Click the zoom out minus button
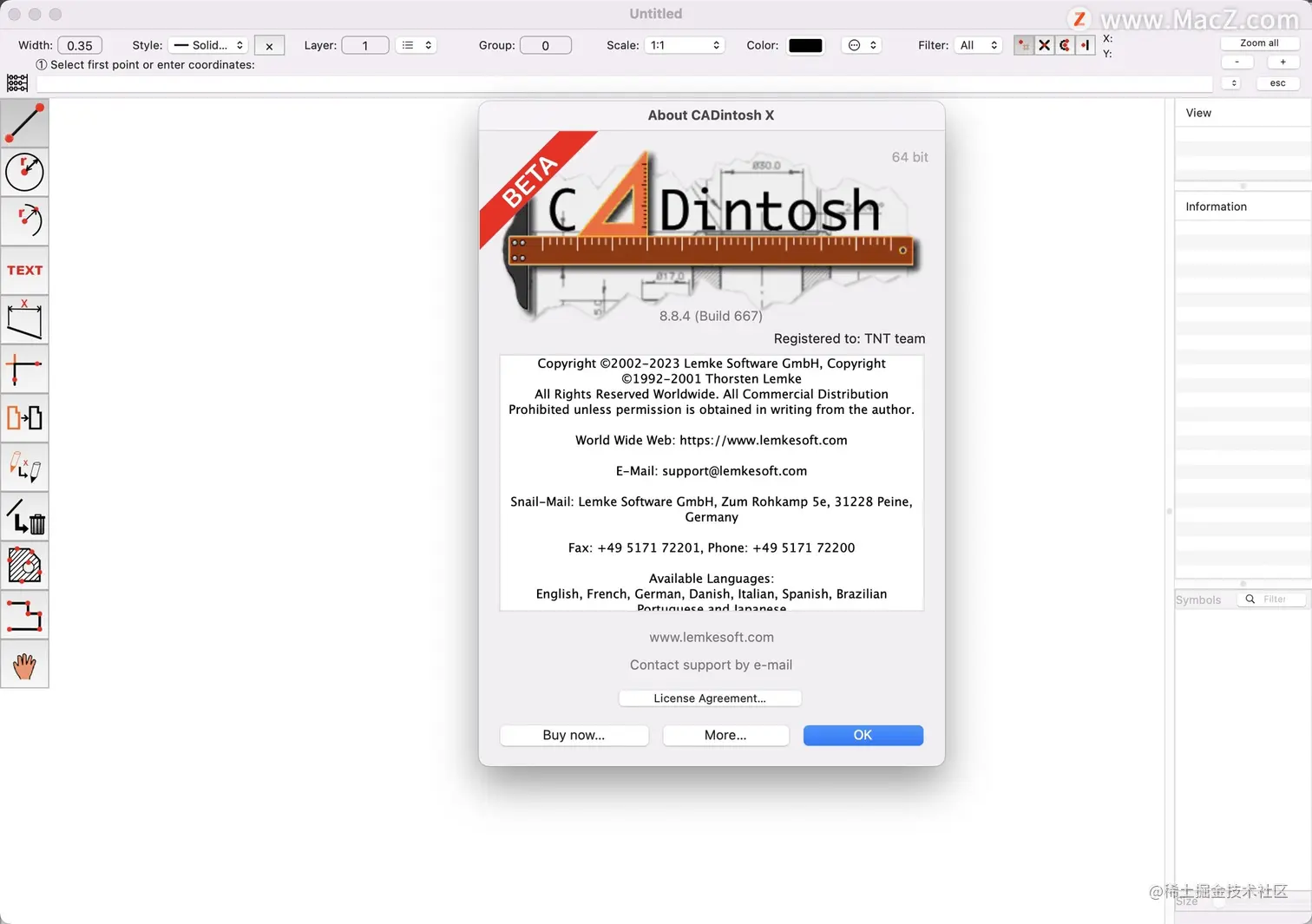Screen dimensions: 1312x924 point(1237,62)
